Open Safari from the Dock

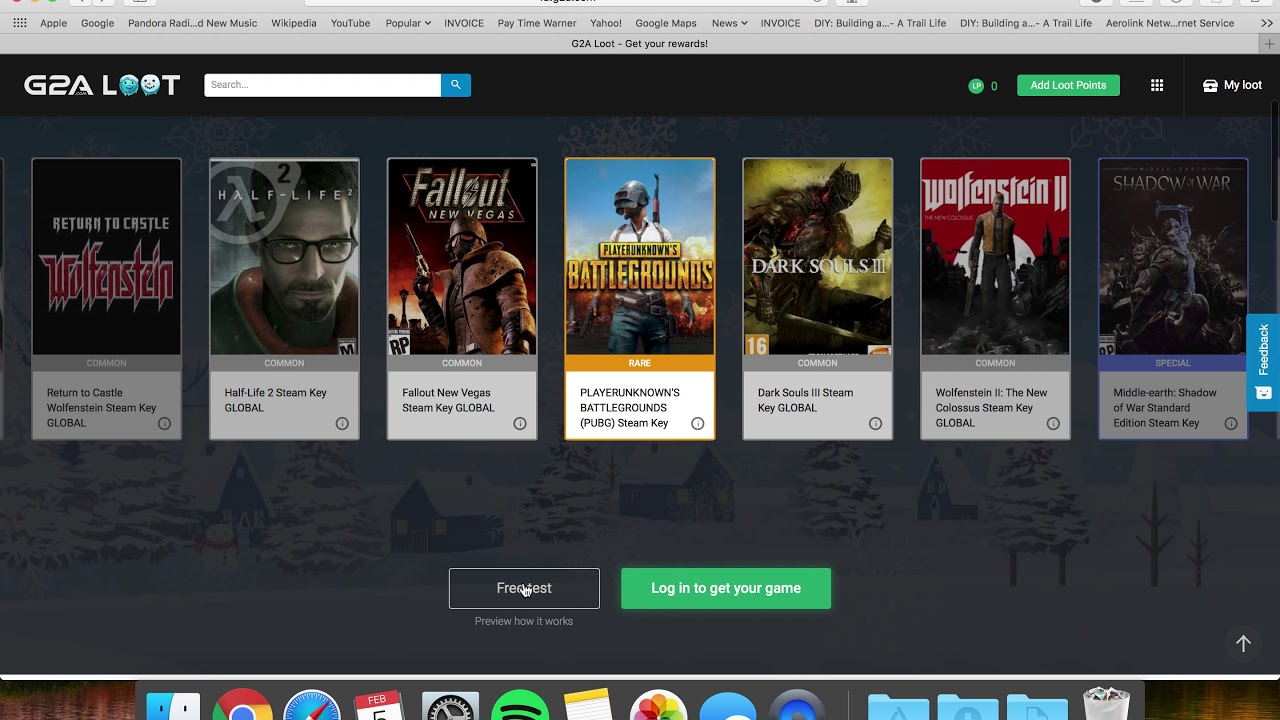(x=312, y=705)
